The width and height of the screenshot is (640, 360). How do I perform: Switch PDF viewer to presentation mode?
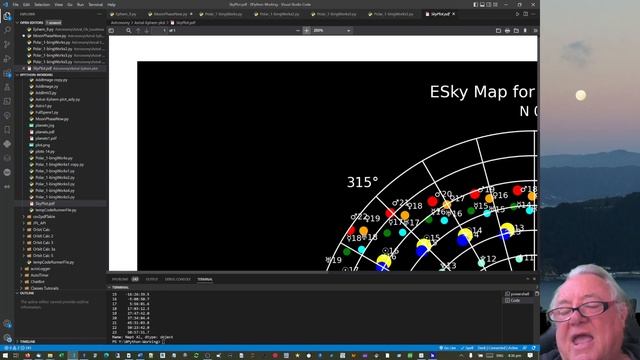point(498,31)
